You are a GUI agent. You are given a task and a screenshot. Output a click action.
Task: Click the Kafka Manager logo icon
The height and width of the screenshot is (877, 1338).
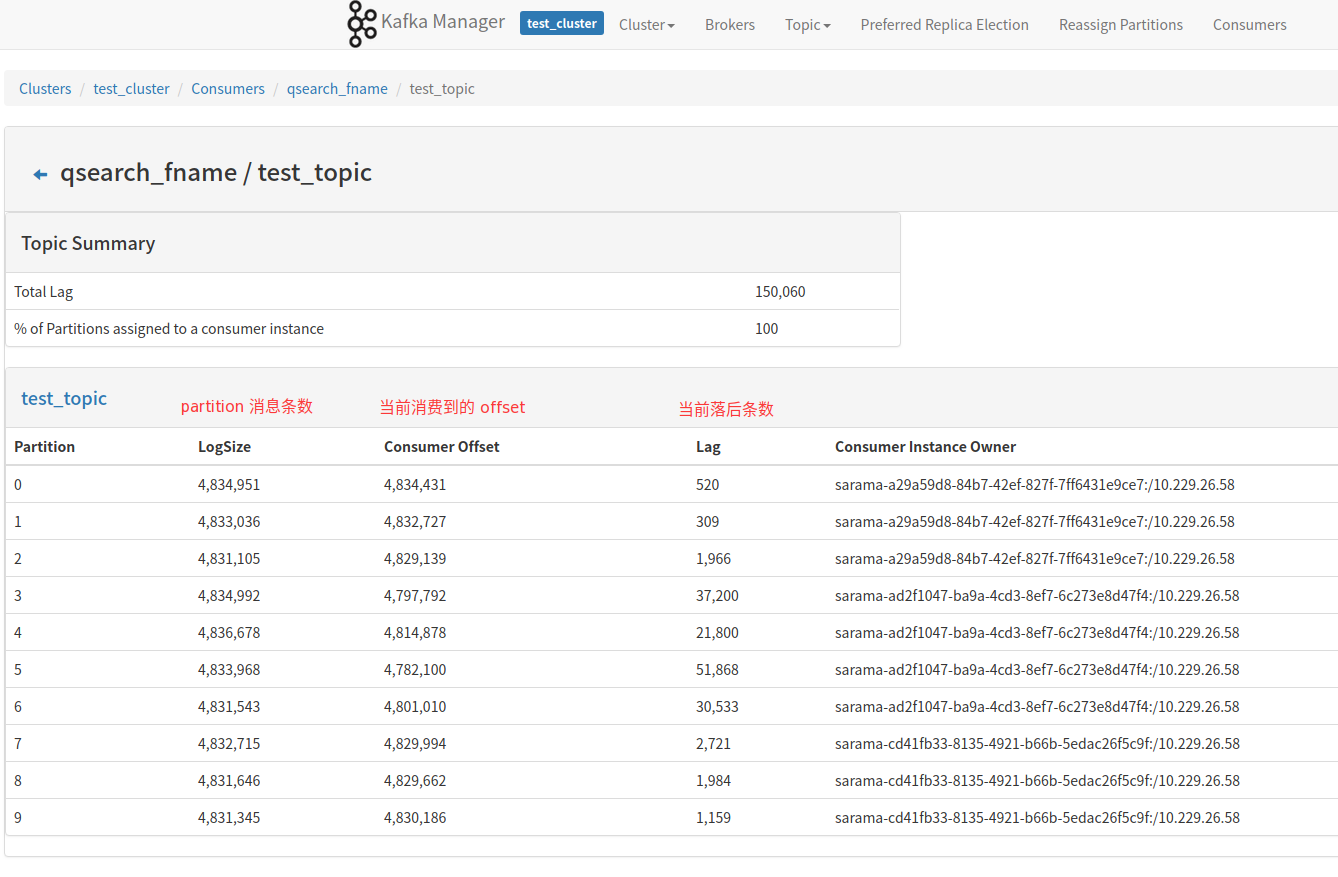click(362, 24)
